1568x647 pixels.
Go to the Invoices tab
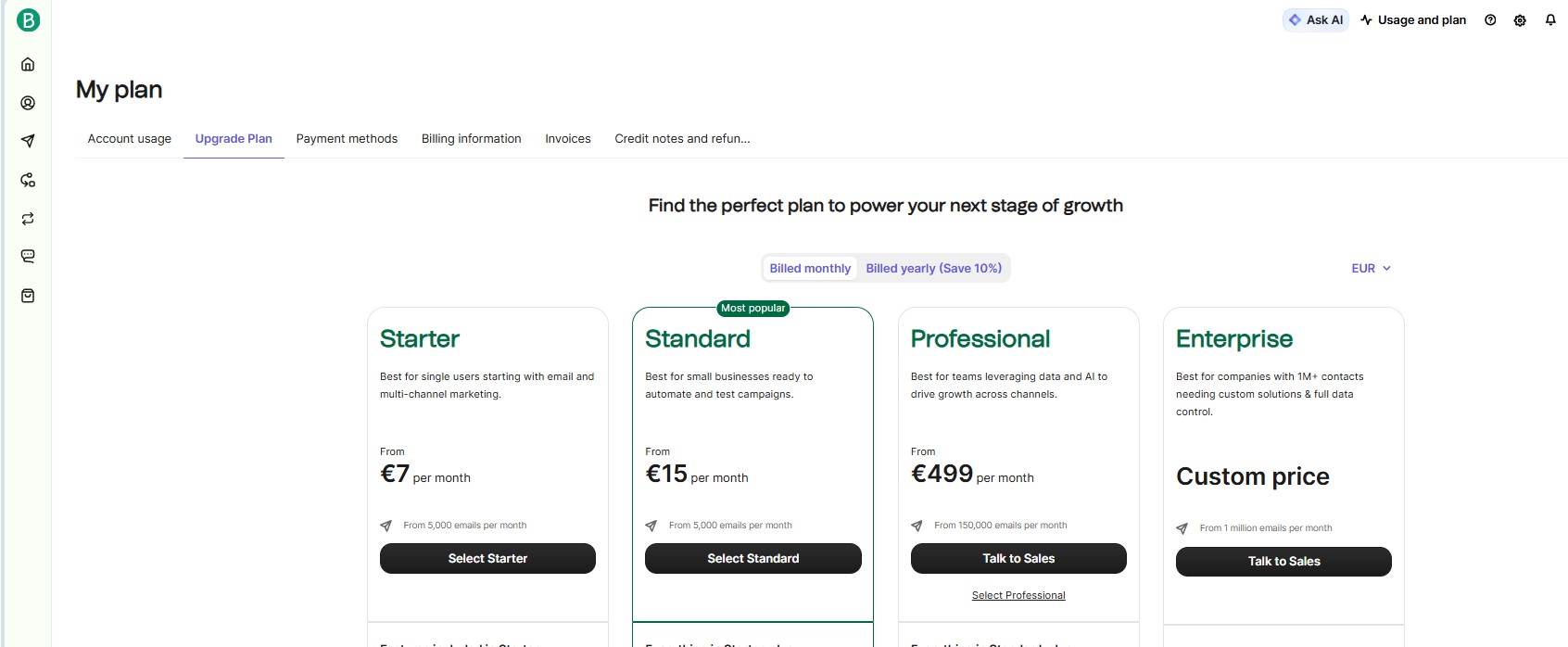click(568, 138)
